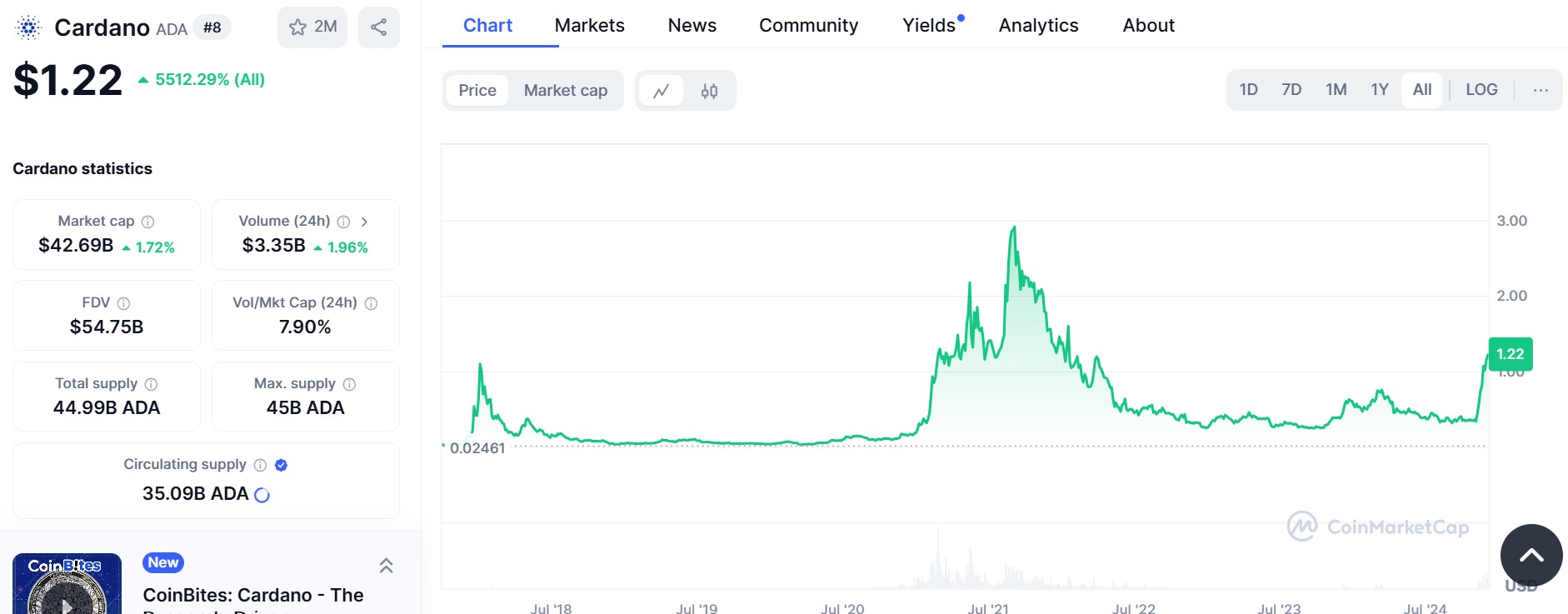
Task: Click the Max. supply info icon
Action: click(349, 384)
